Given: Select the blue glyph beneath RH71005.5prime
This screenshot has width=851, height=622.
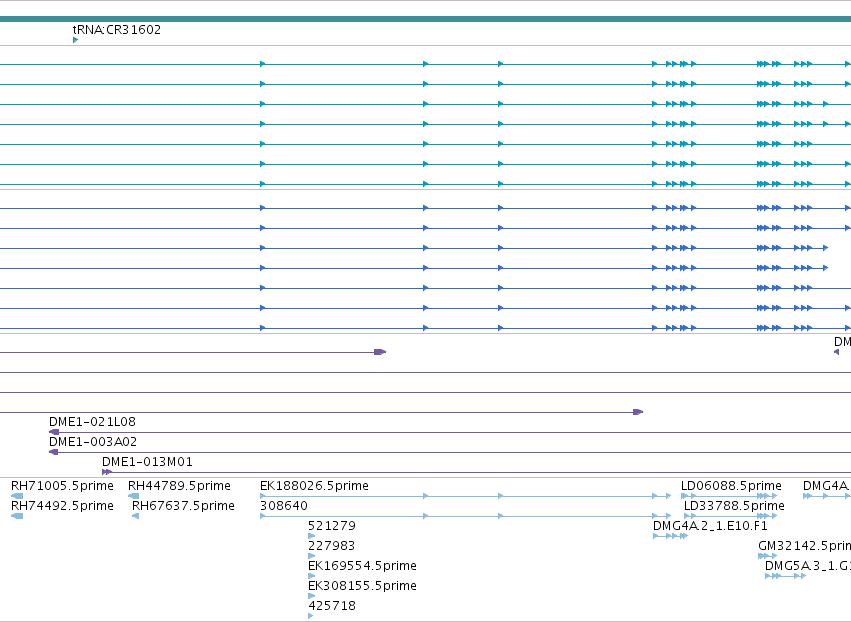Looking at the screenshot, I should [17, 496].
